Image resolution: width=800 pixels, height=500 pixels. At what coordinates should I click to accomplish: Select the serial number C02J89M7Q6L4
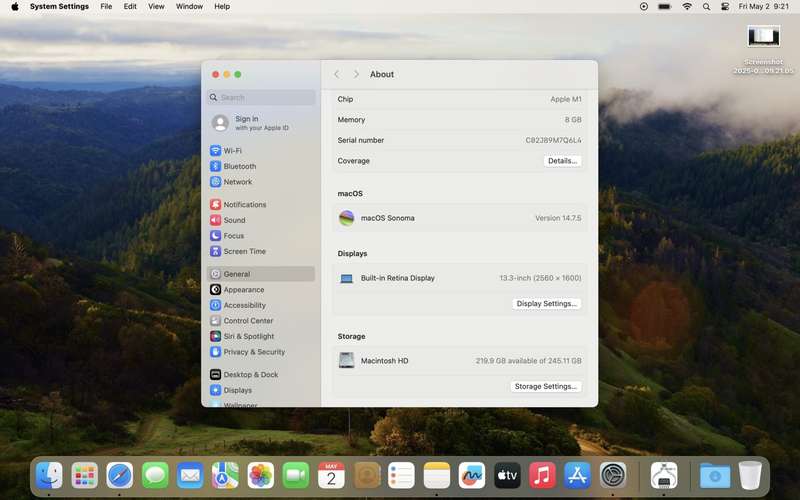click(553, 140)
